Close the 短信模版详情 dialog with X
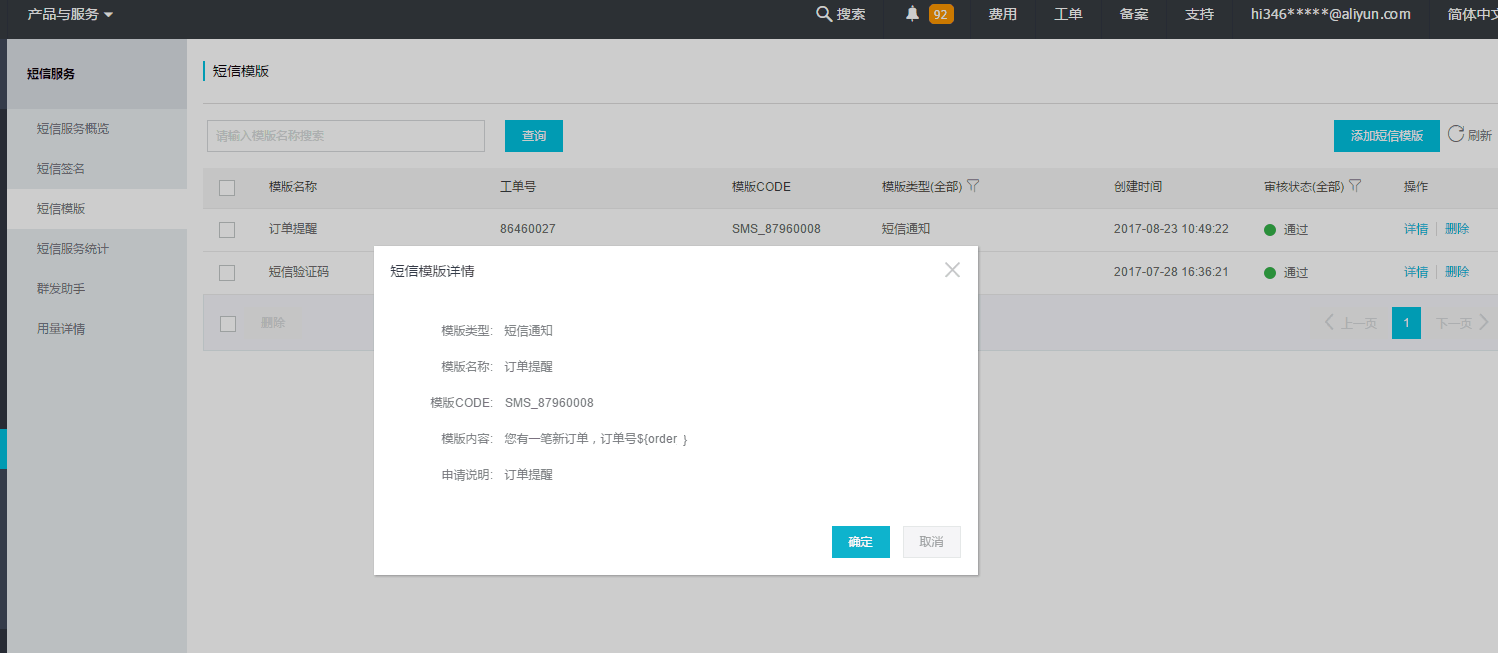Image resolution: width=1498 pixels, height=653 pixels. (952, 269)
